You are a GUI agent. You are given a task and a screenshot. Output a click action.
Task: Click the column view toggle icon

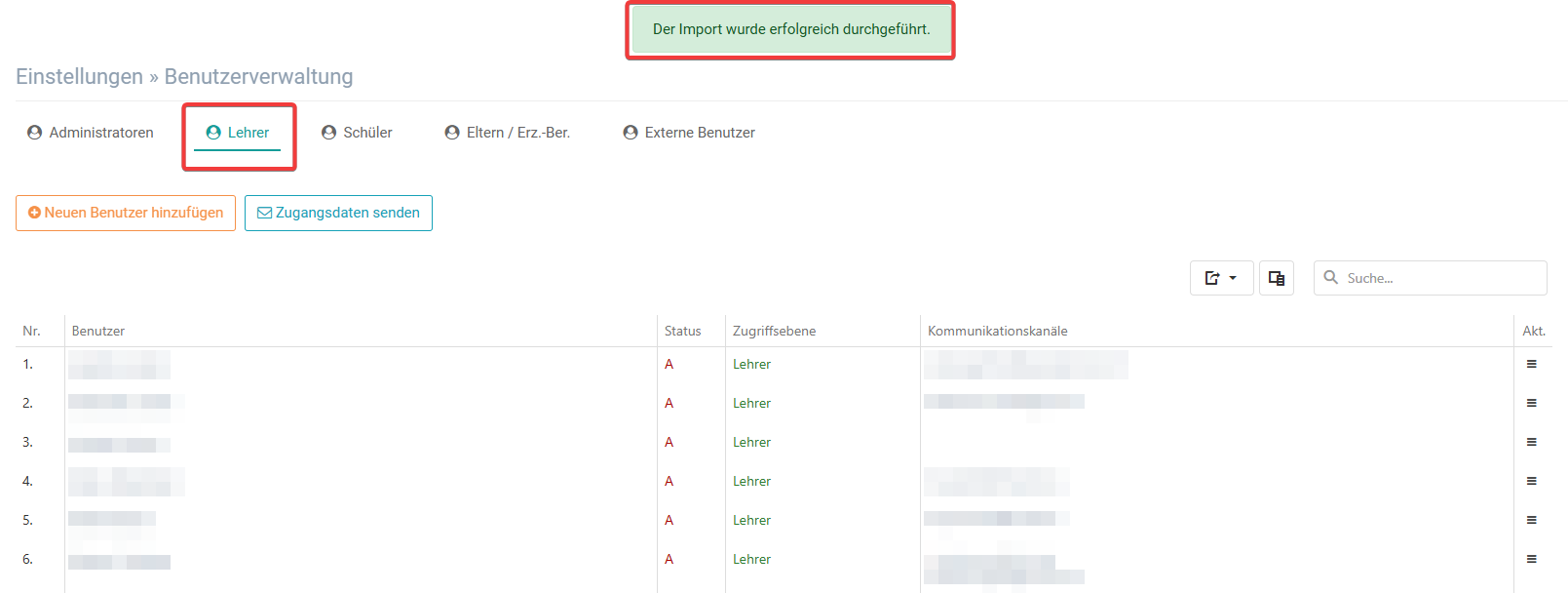(x=1277, y=278)
